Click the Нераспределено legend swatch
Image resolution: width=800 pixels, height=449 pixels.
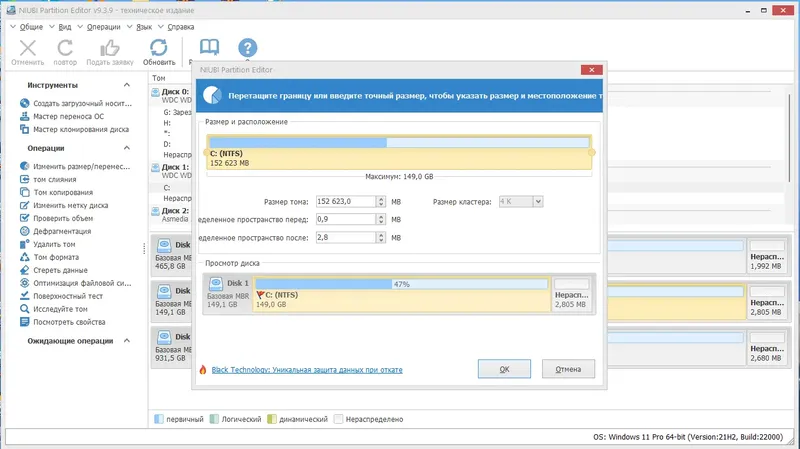tap(338, 419)
